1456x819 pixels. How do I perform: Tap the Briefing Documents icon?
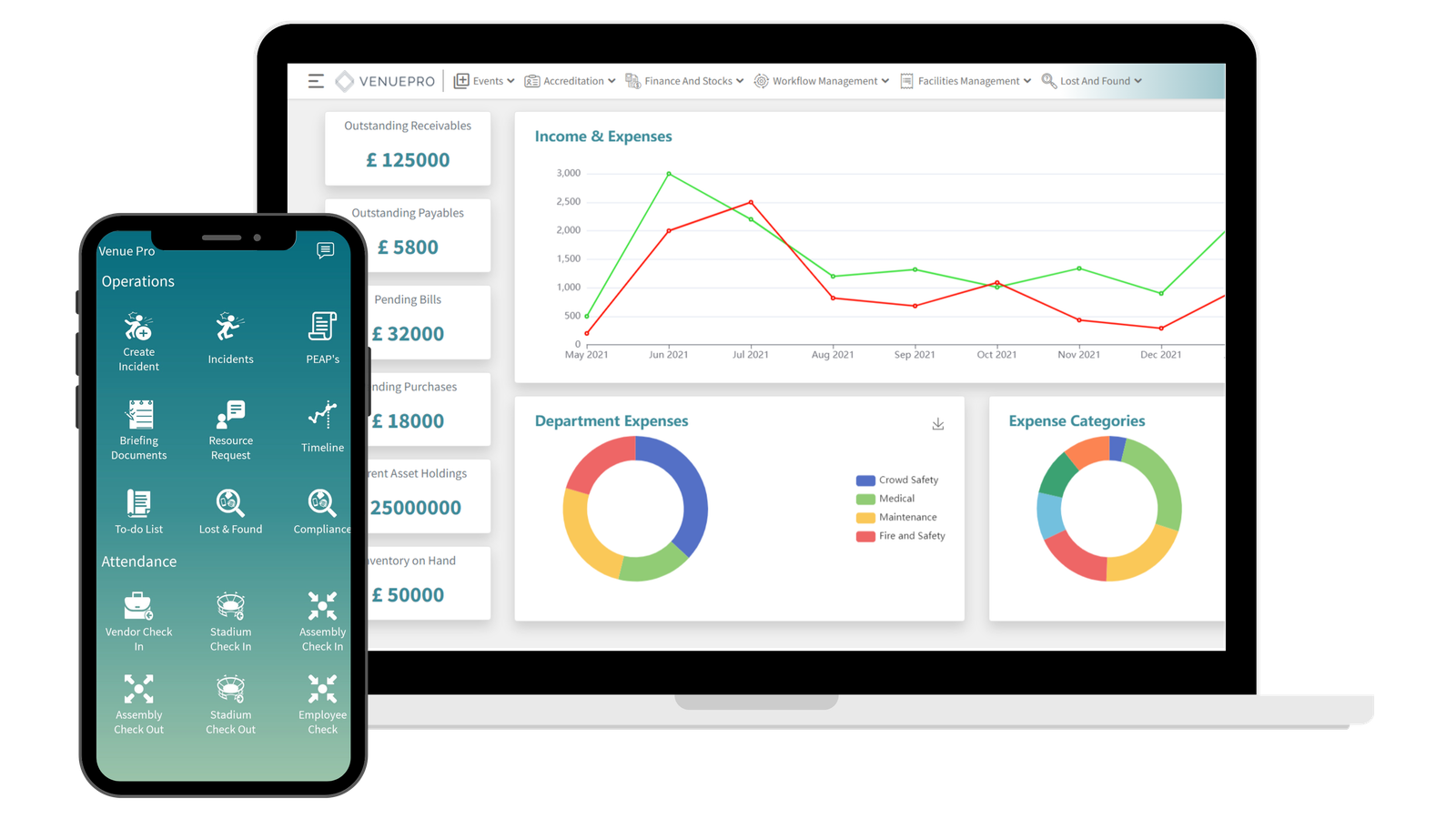click(x=139, y=415)
